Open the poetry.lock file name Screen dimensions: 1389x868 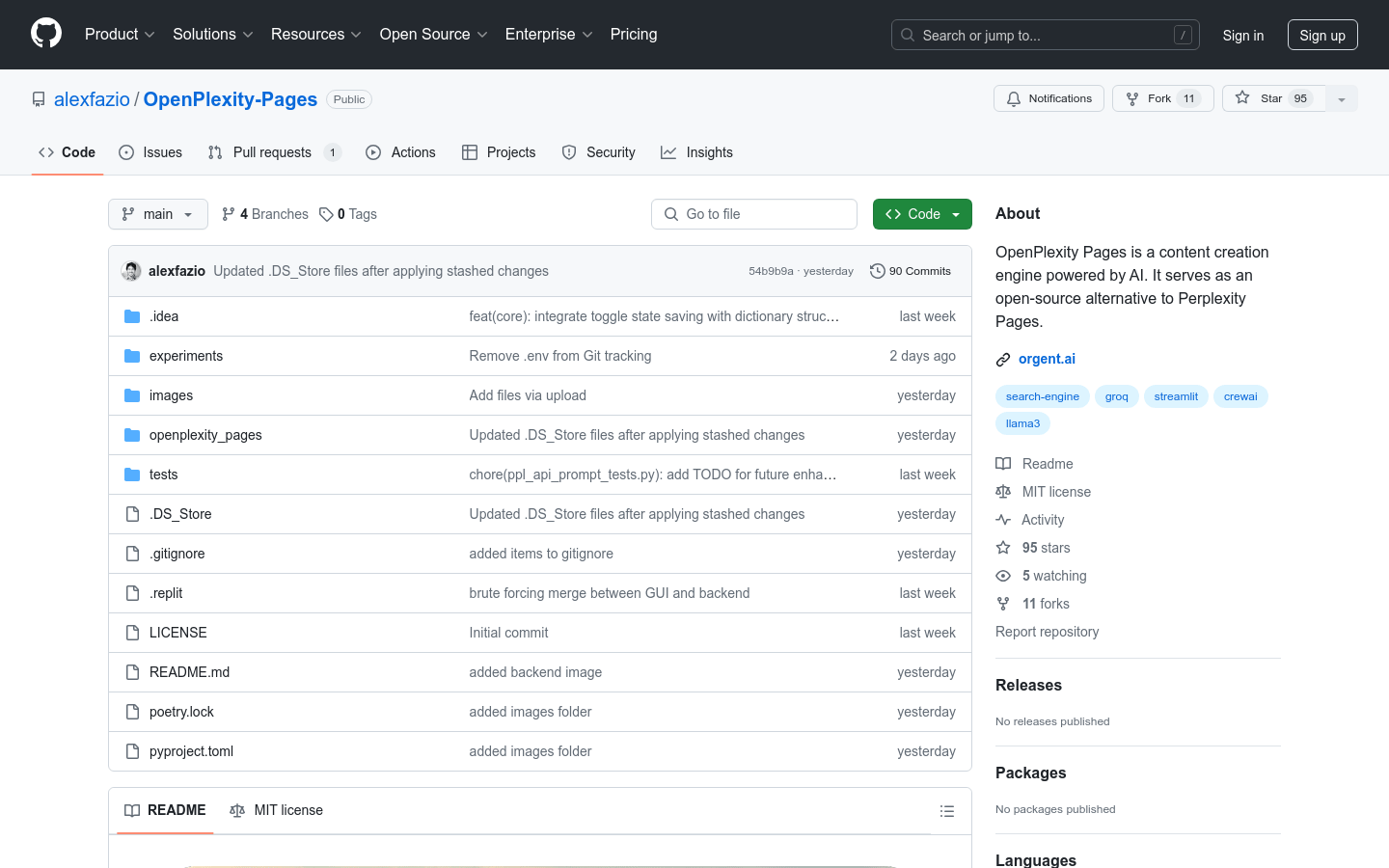click(181, 712)
